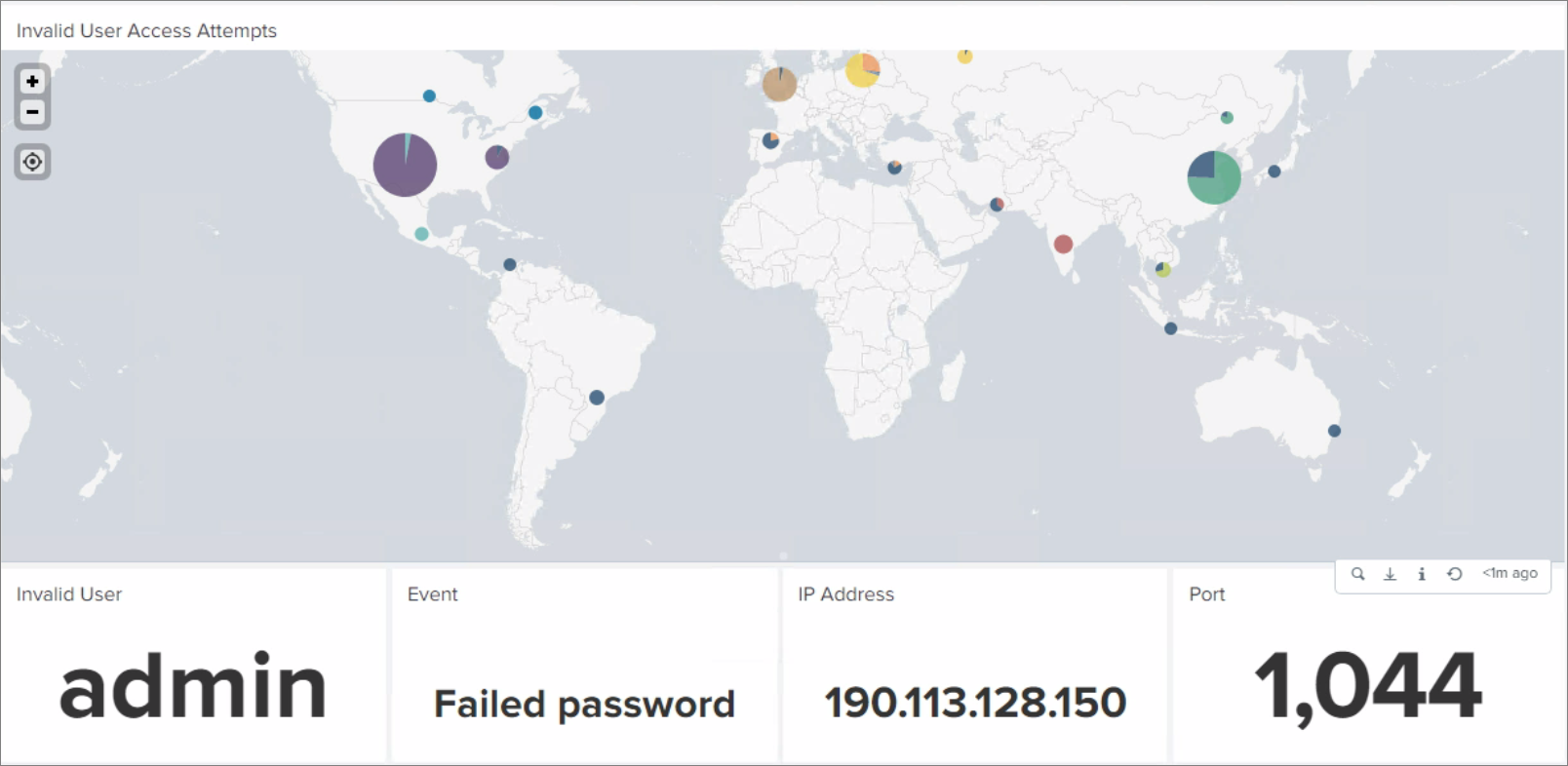
Task: Reset map to original position
Action: tap(32, 162)
